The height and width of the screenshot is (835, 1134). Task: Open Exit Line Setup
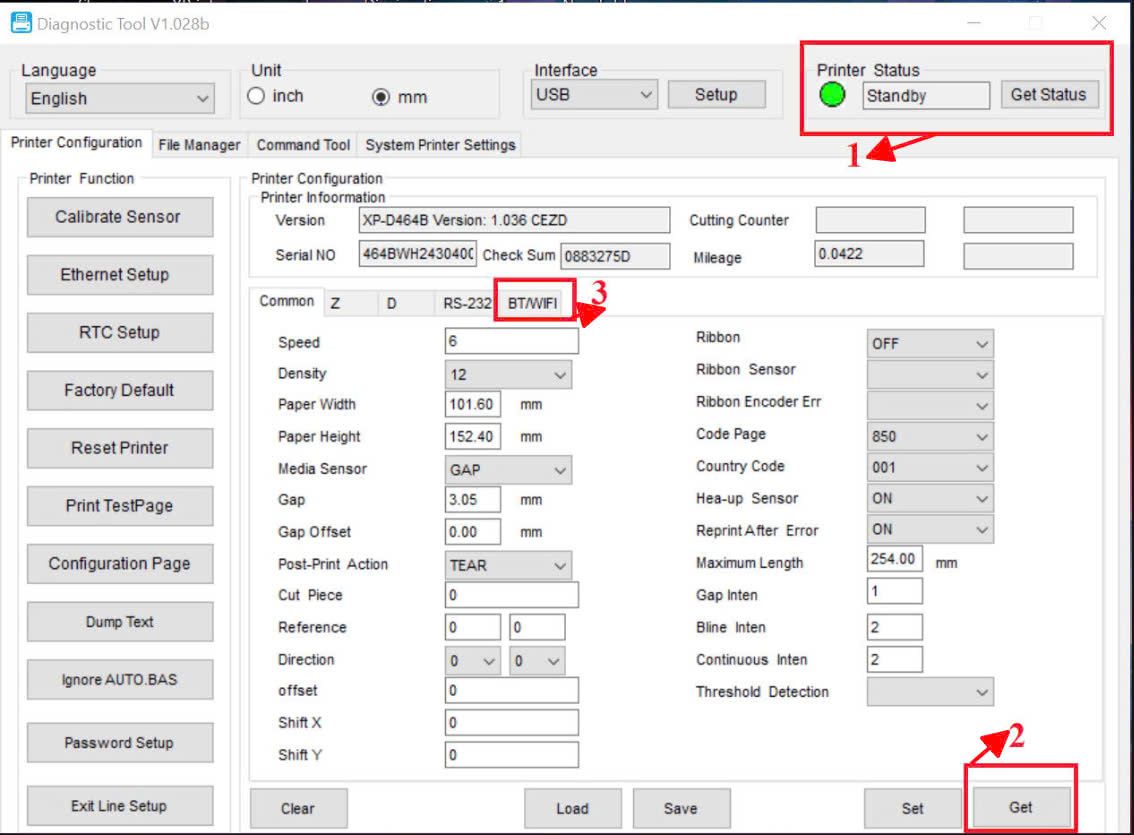click(x=119, y=805)
